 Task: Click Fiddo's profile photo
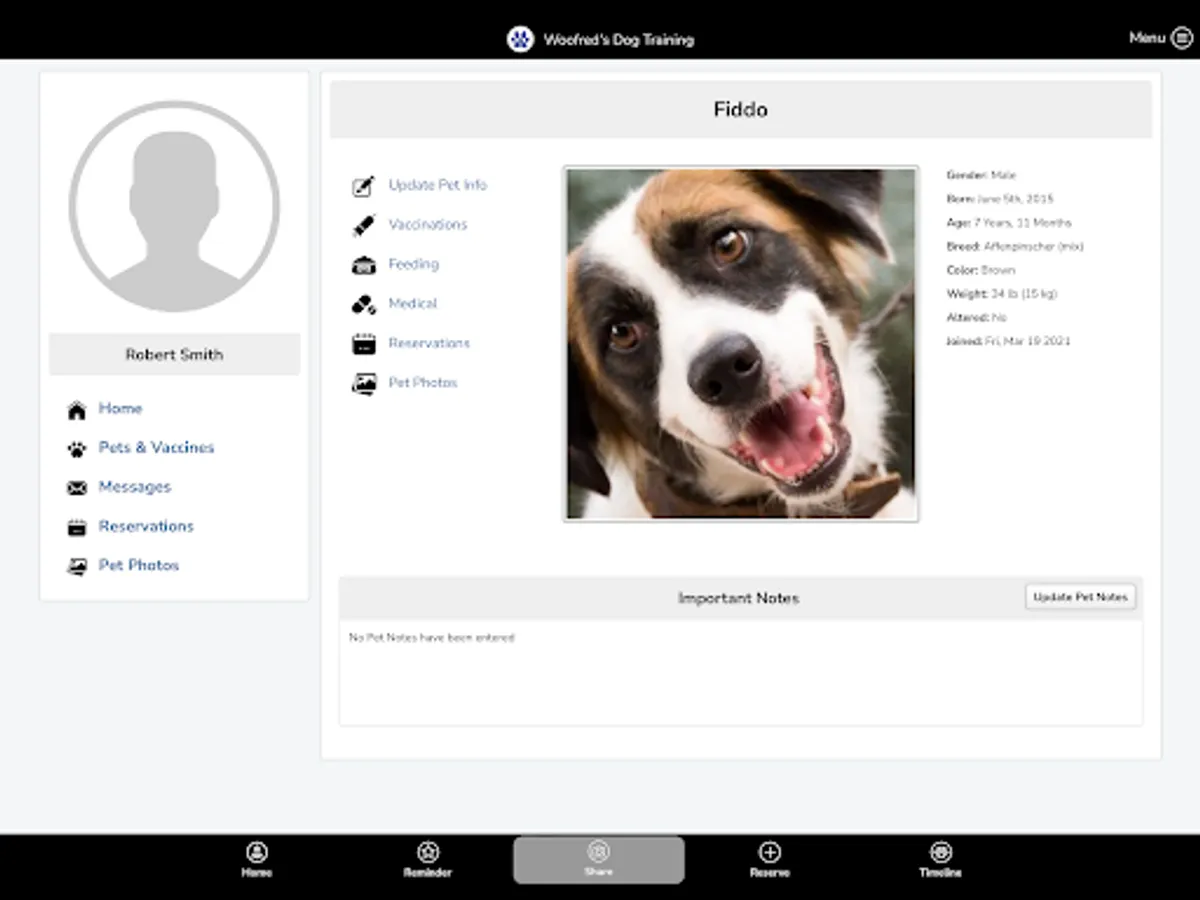point(740,343)
